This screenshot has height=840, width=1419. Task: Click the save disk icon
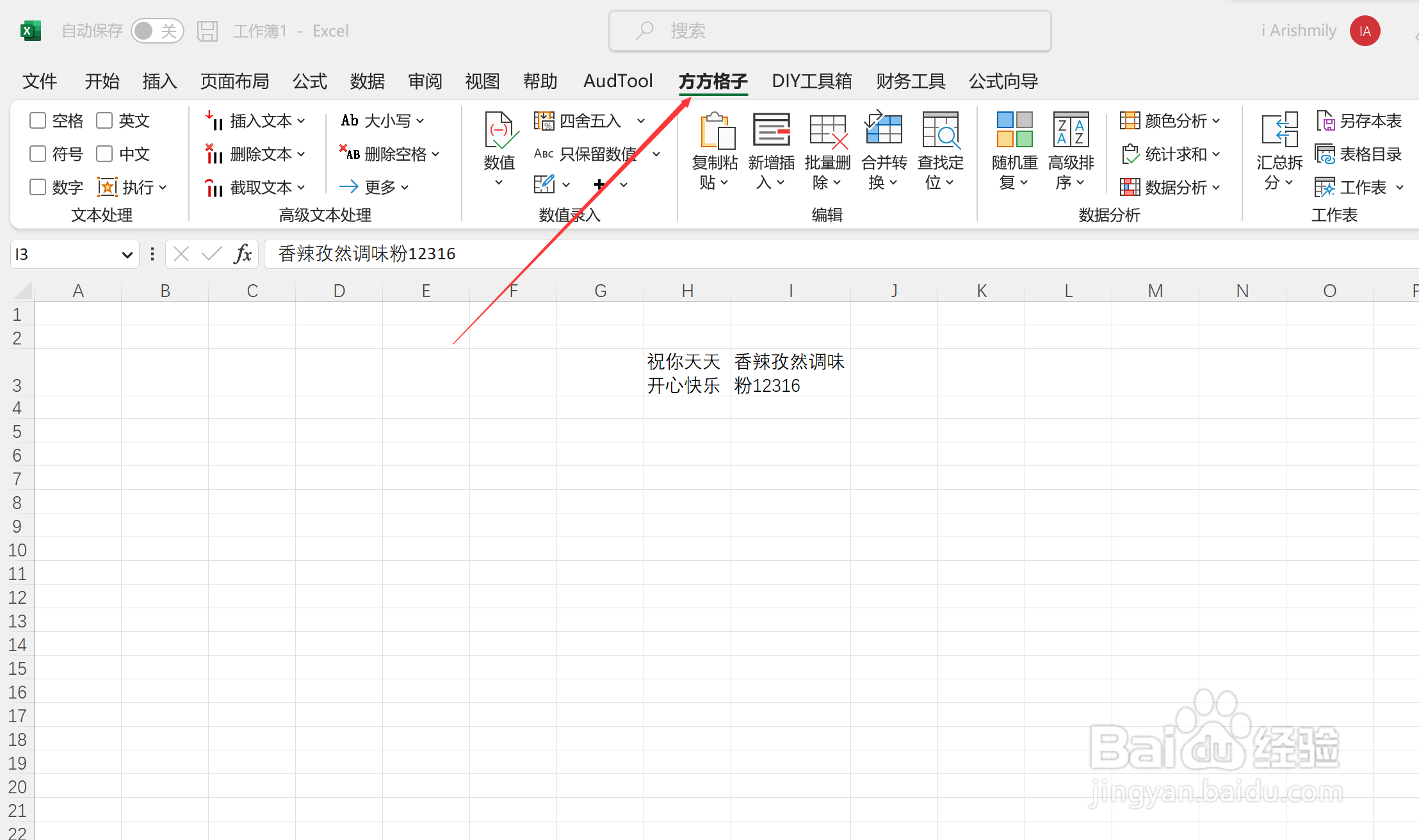tap(207, 31)
